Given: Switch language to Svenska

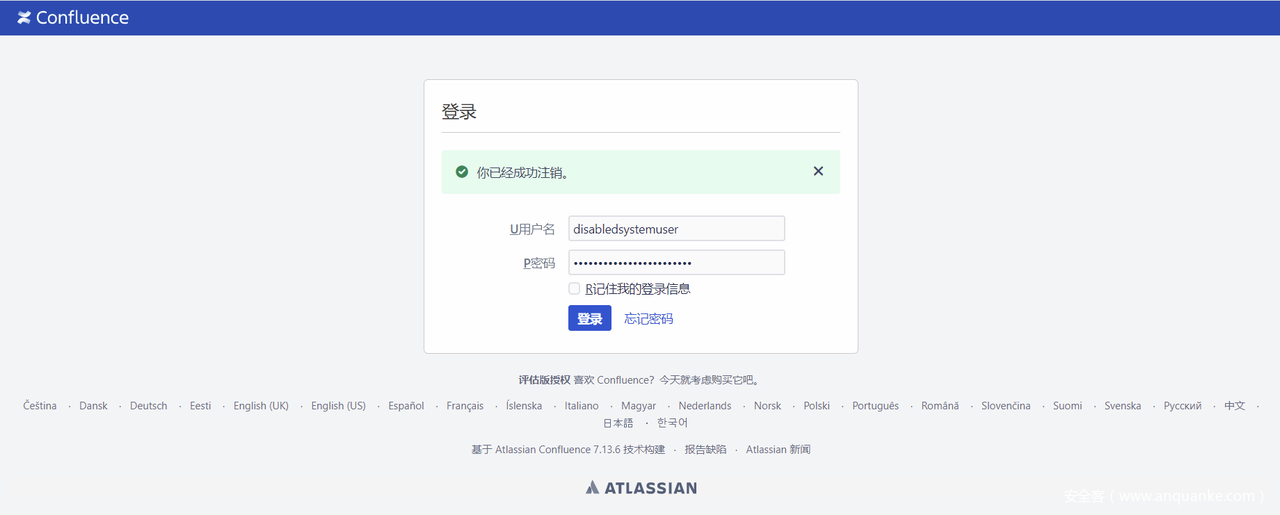Looking at the screenshot, I should (x=1123, y=406).
